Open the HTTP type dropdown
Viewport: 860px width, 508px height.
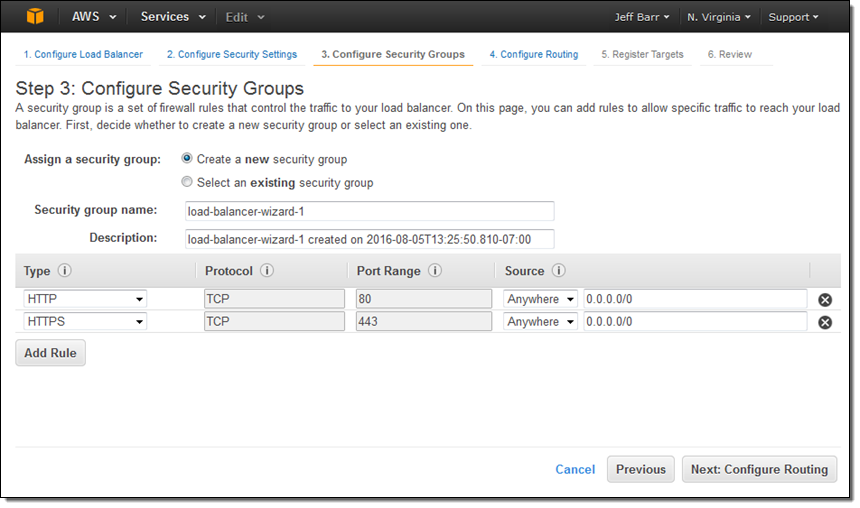pos(85,299)
